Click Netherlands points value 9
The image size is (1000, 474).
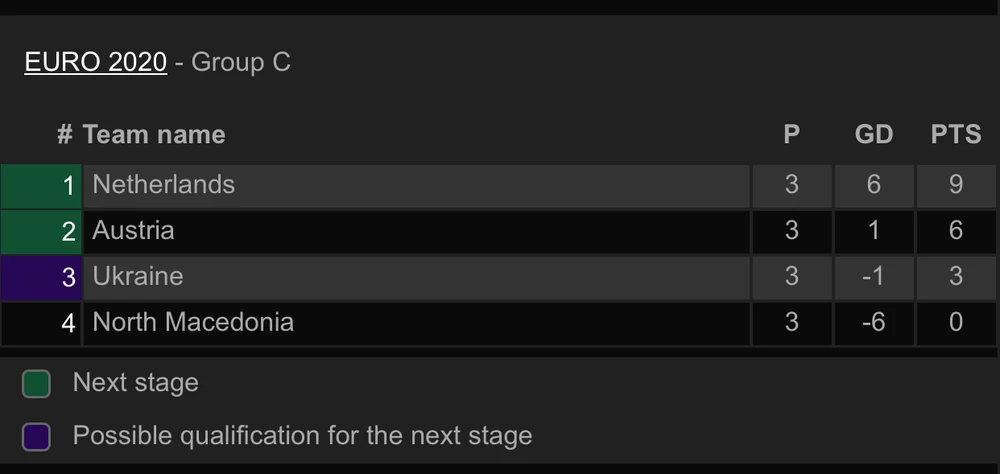(956, 185)
